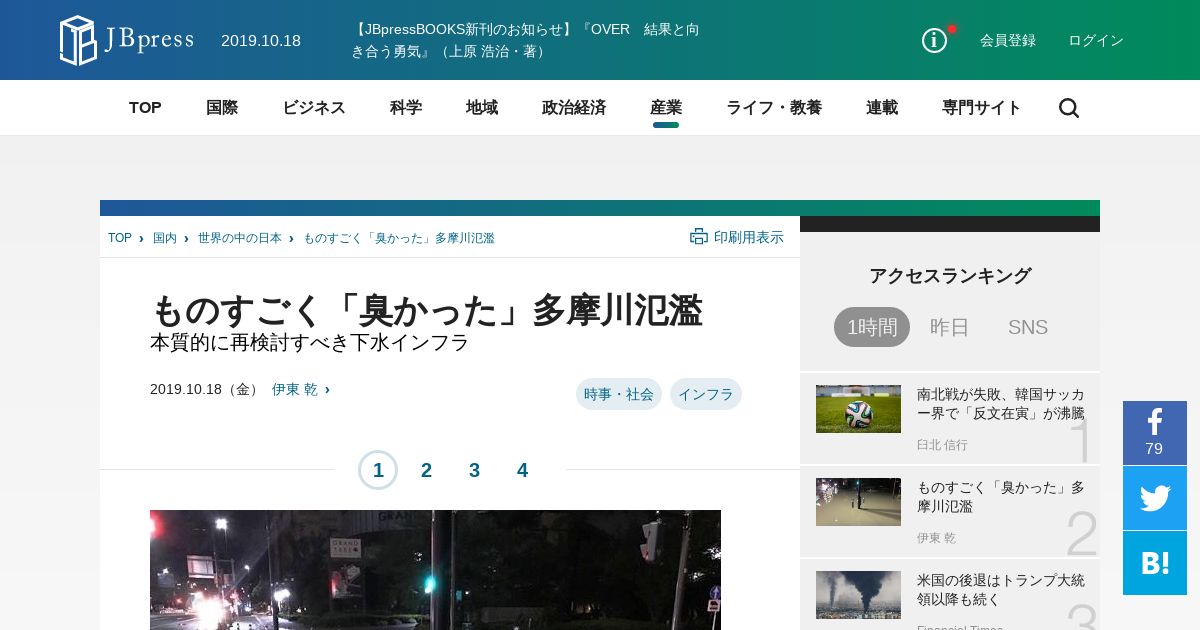Open the information notification icon
The height and width of the screenshot is (630, 1200).
pos(934,40)
